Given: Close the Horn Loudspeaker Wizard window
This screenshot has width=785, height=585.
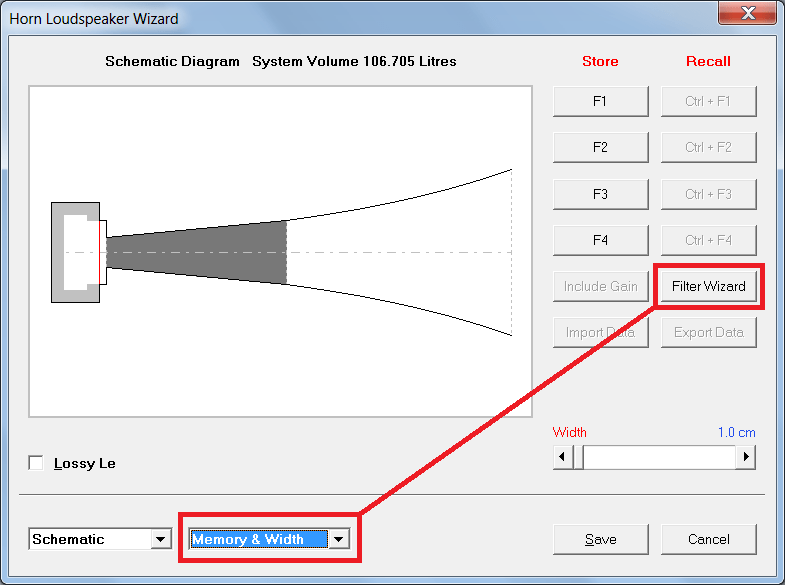Looking at the screenshot, I should click(747, 13).
